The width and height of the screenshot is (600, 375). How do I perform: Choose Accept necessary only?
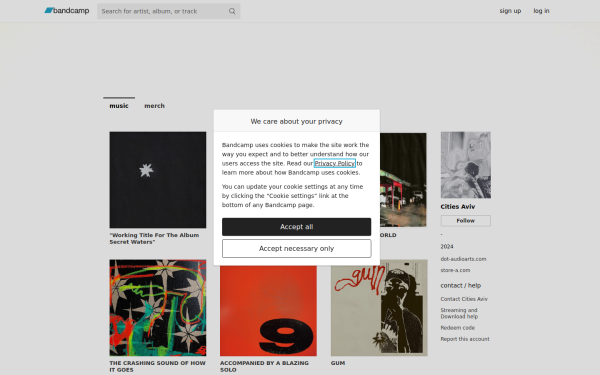point(296,248)
